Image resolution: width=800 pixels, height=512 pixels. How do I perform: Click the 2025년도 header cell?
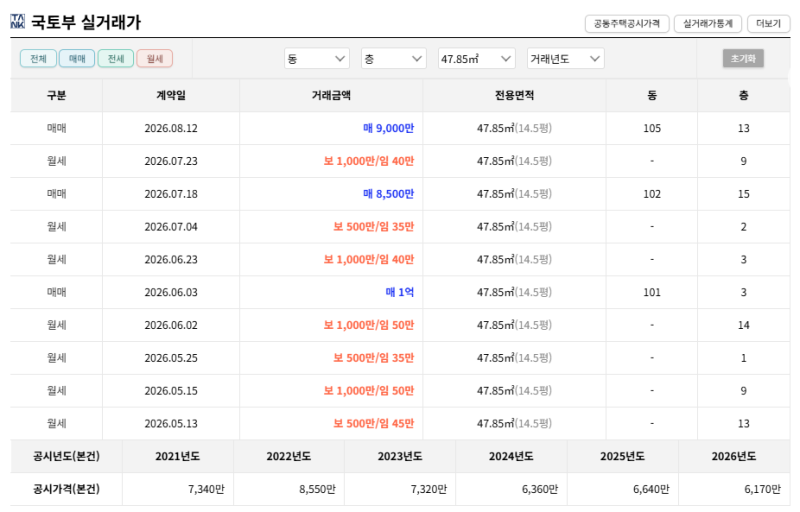tap(622, 456)
